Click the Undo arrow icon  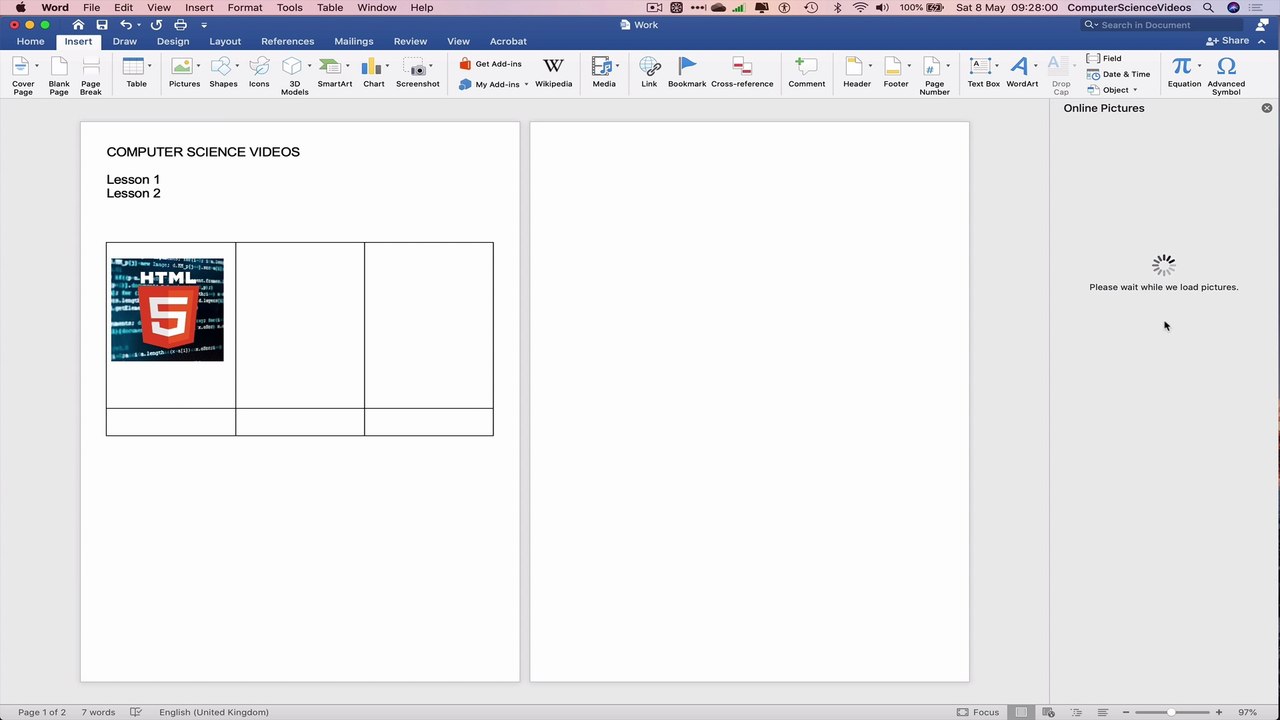pos(126,24)
